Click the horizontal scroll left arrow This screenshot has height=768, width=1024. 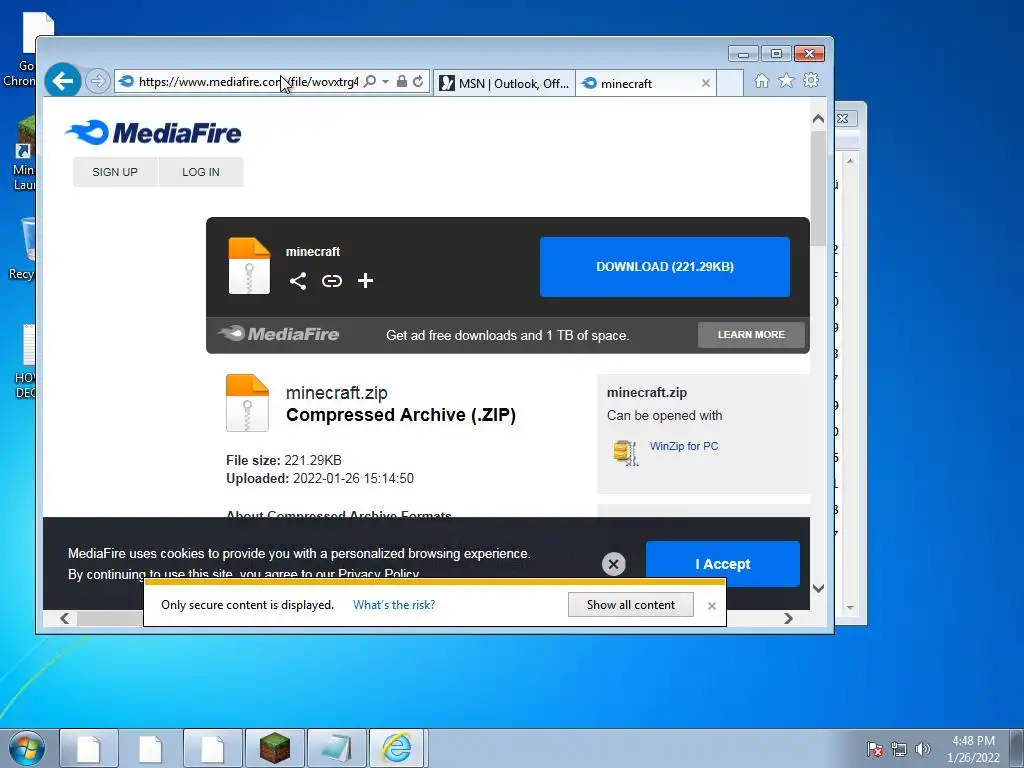pyautogui.click(x=64, y=618)
